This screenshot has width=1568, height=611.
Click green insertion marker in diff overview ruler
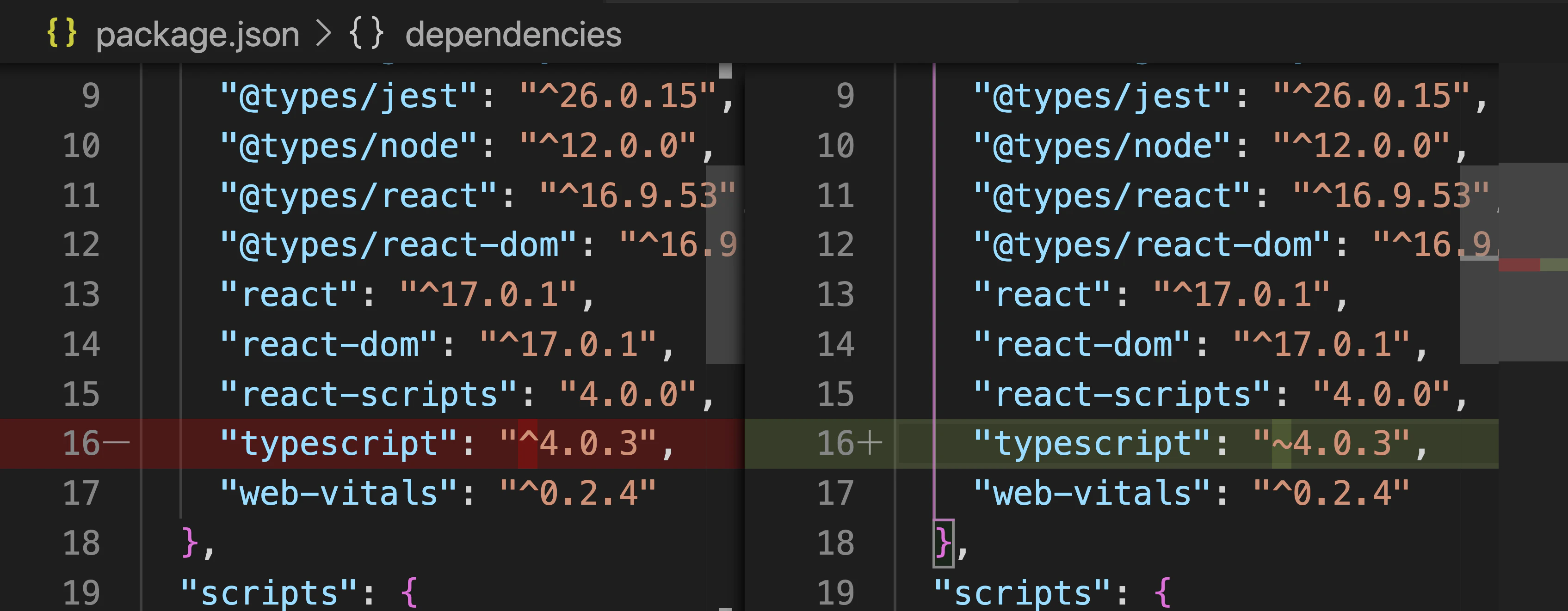point(1553,264)
